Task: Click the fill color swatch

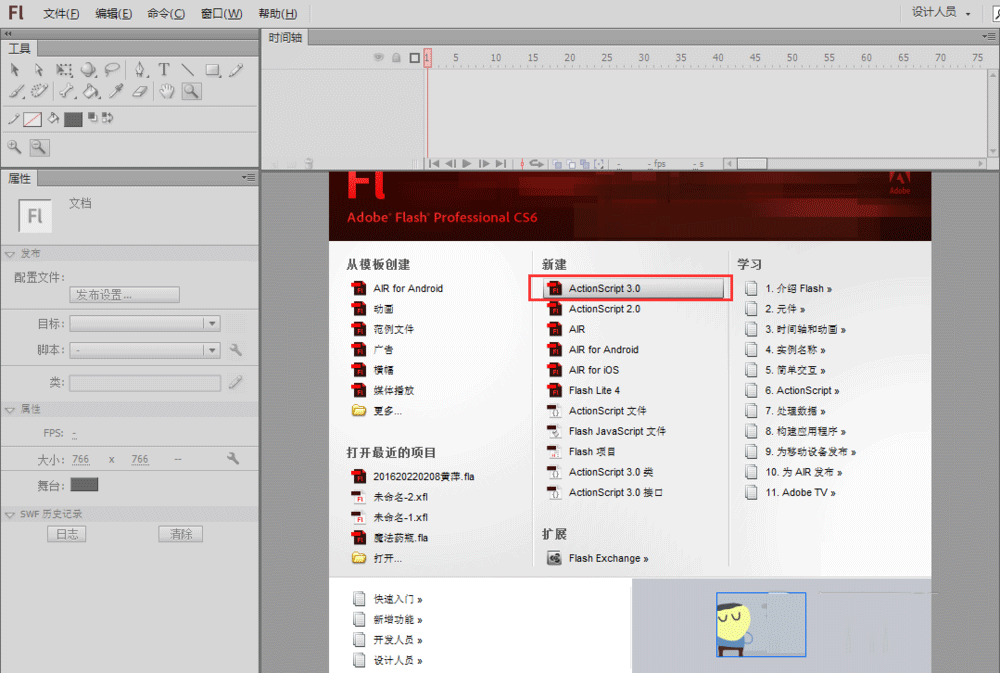Action: click(x=73, y=119)
